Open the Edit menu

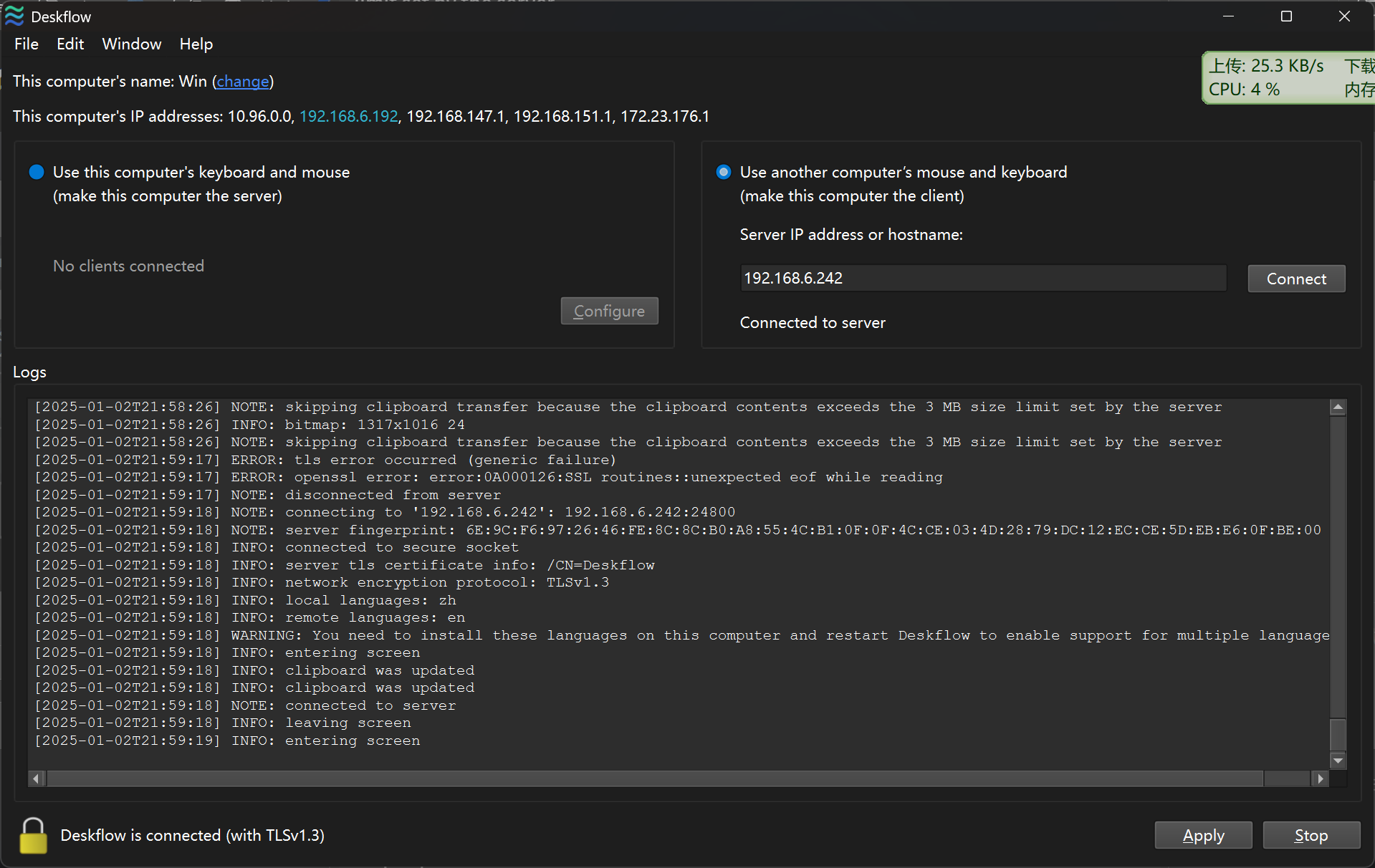[x=70, y=44]
